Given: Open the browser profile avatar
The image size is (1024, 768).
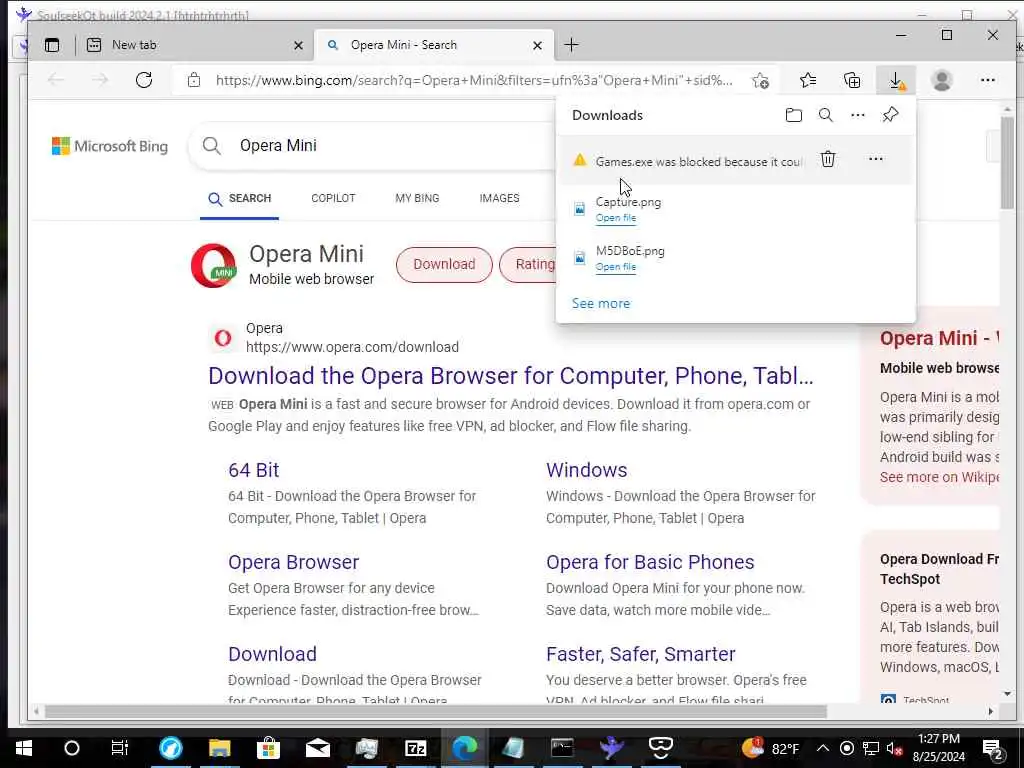Looking at the screenshot, I should pos(942,80).
